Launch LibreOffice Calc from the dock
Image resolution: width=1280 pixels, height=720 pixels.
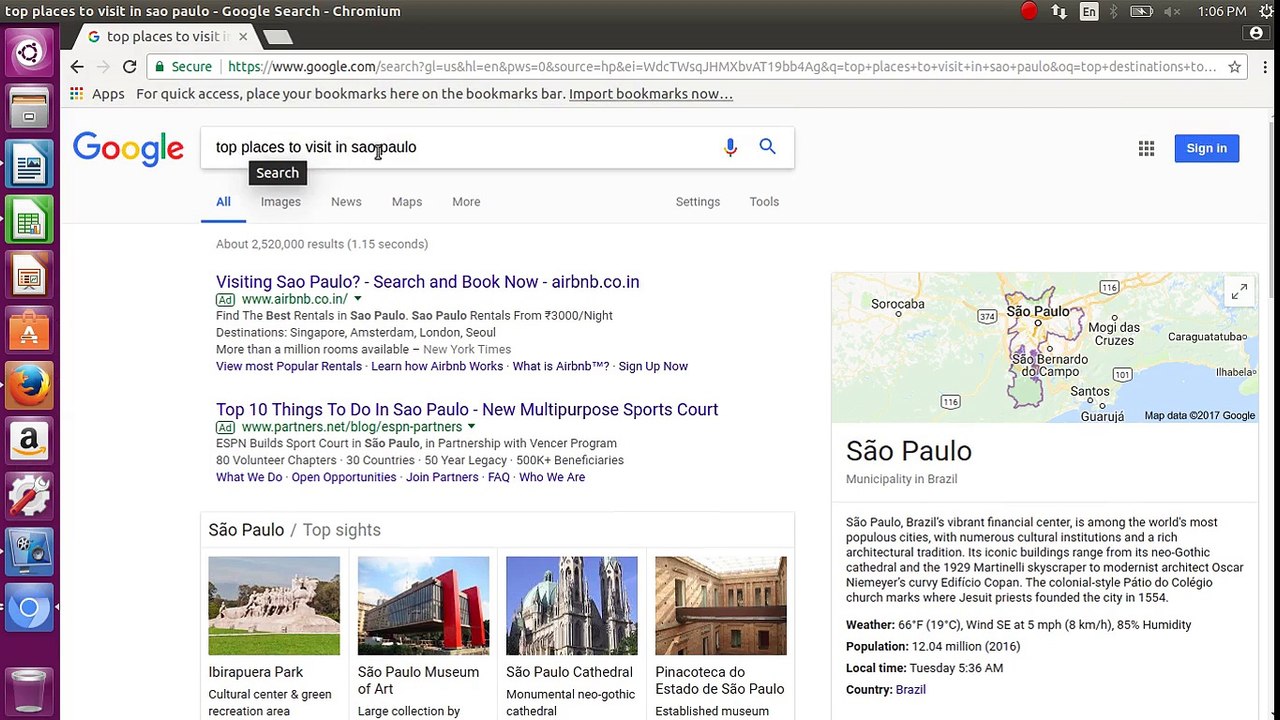[29, 219]
